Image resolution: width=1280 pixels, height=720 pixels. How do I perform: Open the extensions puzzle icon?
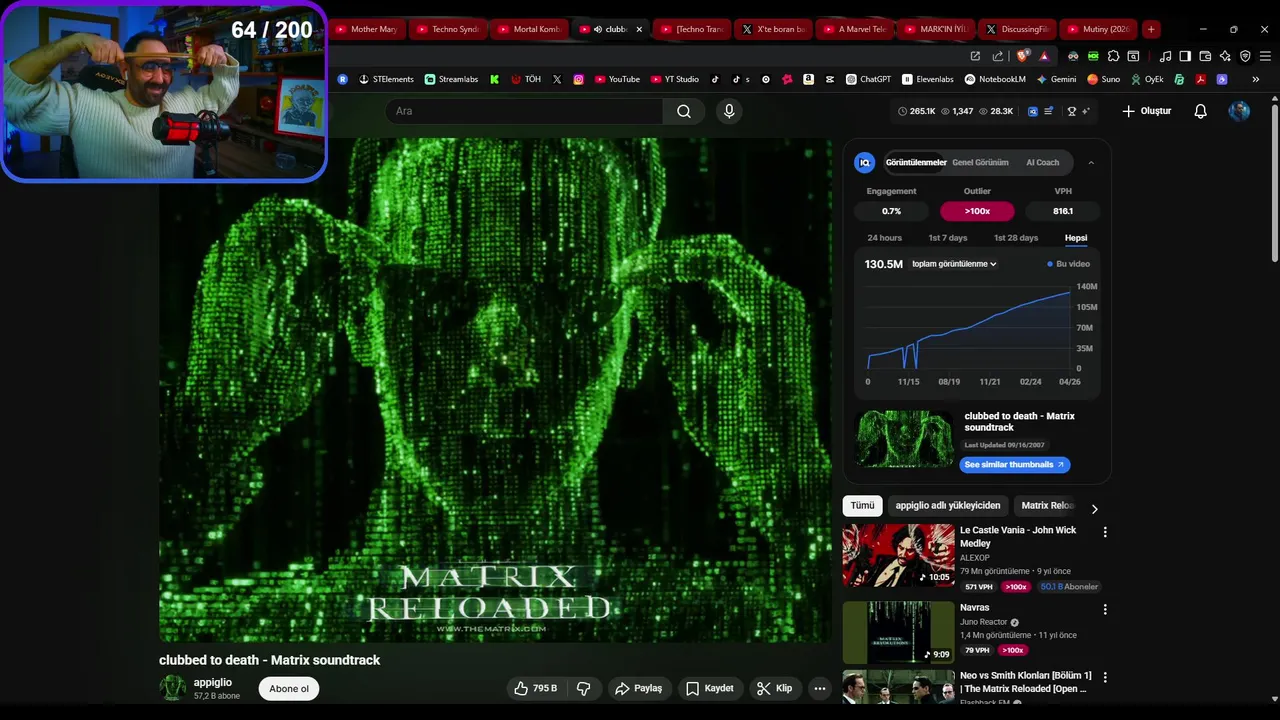pyautogui.click(x=1113, y=56)
